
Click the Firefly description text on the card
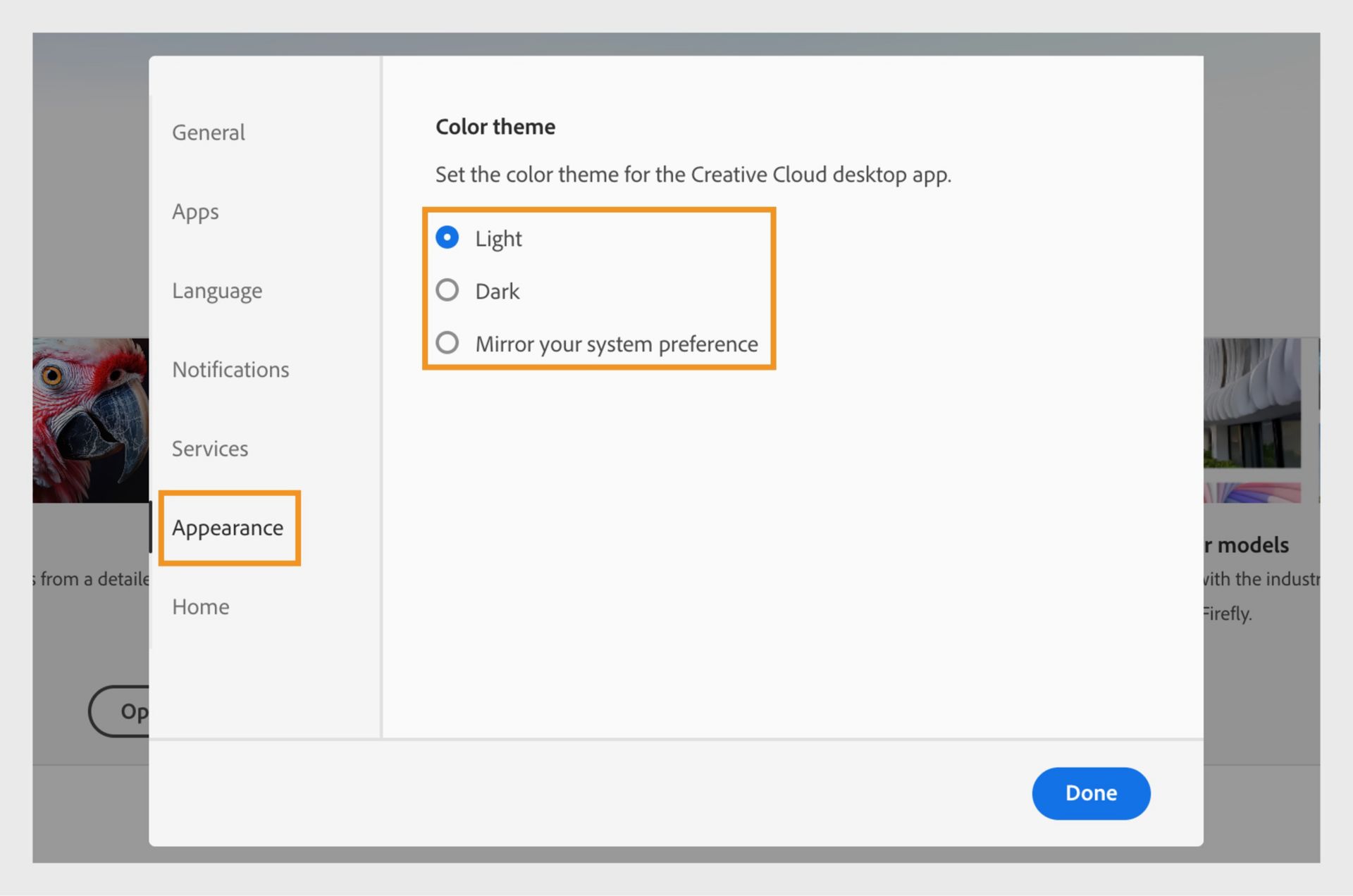[1228, 614]
